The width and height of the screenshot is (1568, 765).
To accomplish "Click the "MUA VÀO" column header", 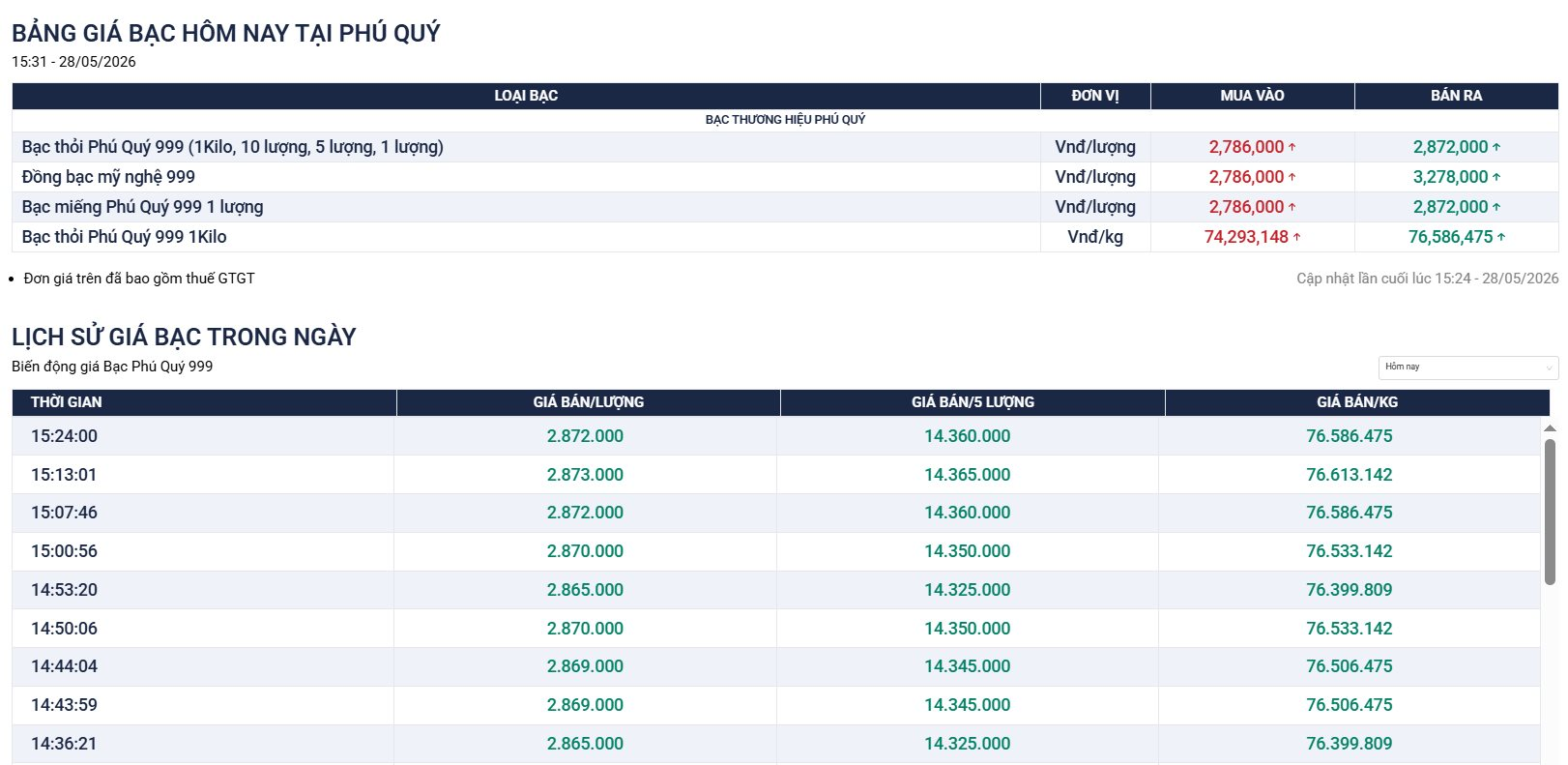I will click(x=1253, y=96).
